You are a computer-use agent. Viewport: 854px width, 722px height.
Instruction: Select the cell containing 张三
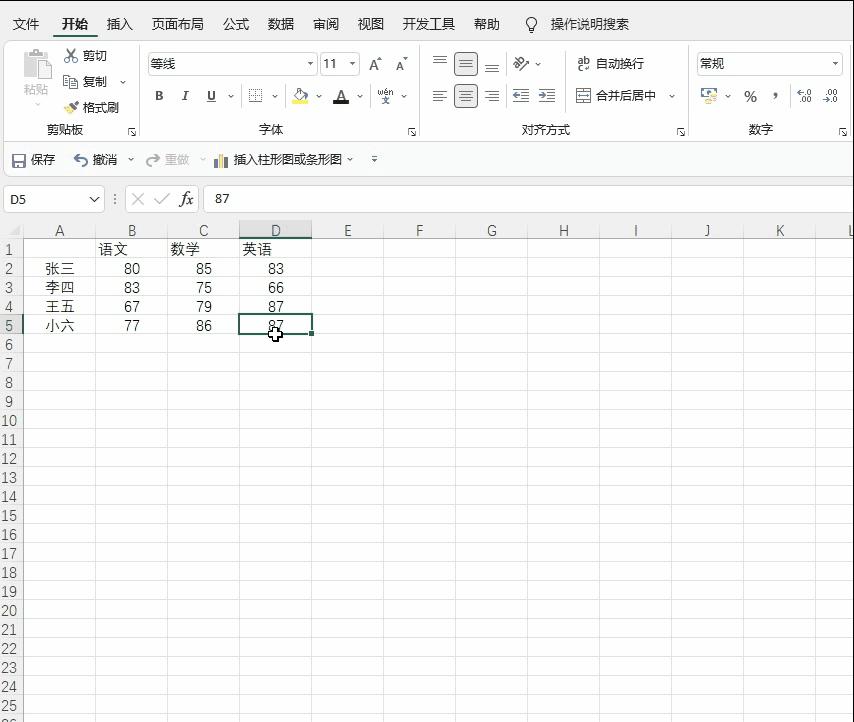tap(59, 268)
